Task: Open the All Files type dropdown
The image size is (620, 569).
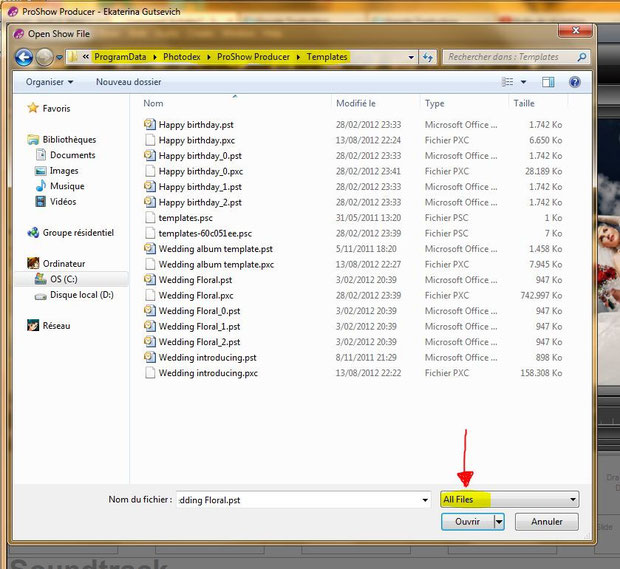Action: tap(510, 499)
